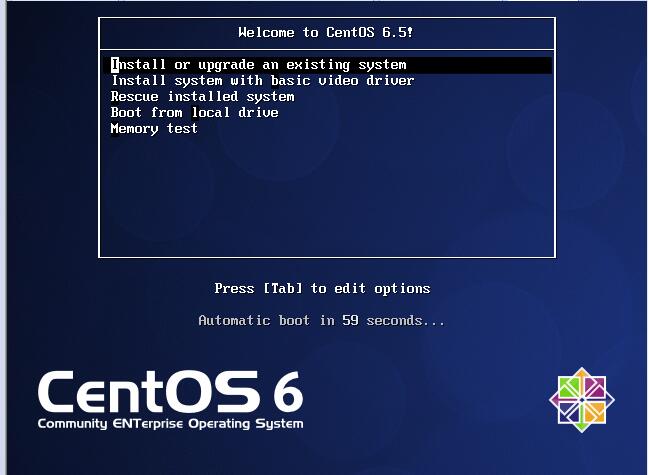Click the 'Automatic boot in 59 seconds...' countdown
Viewport: 649px width, 475px height.
(x=322, y=321)
